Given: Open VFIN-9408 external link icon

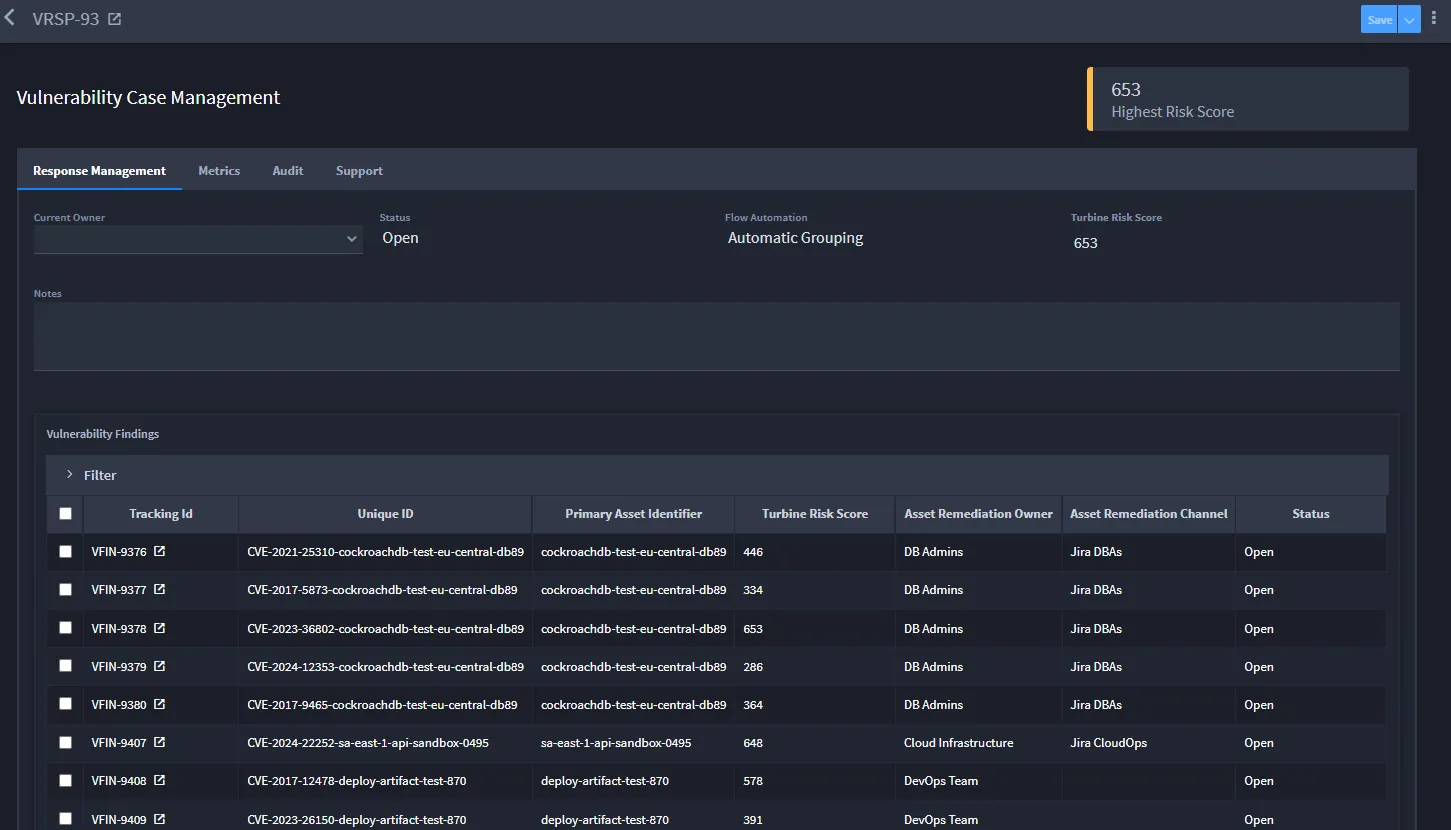Looking at the screenshot, I should tap(160, 780).
